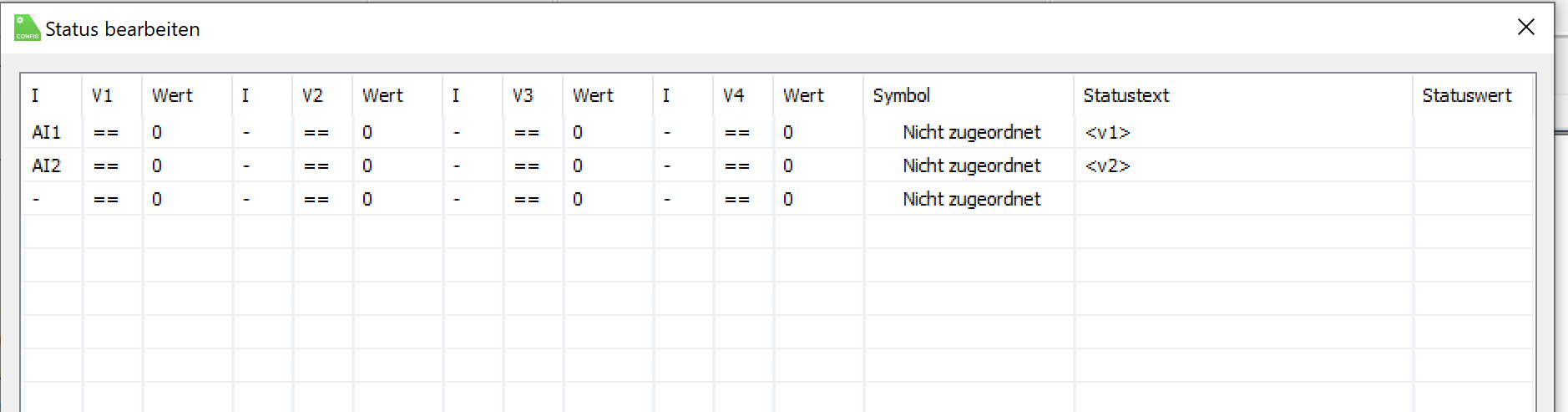The width and height of the screenshot is (1568, 412).
Task: Click the empty Statuswert cell in AI1 row
Action: pos(1474,132)
